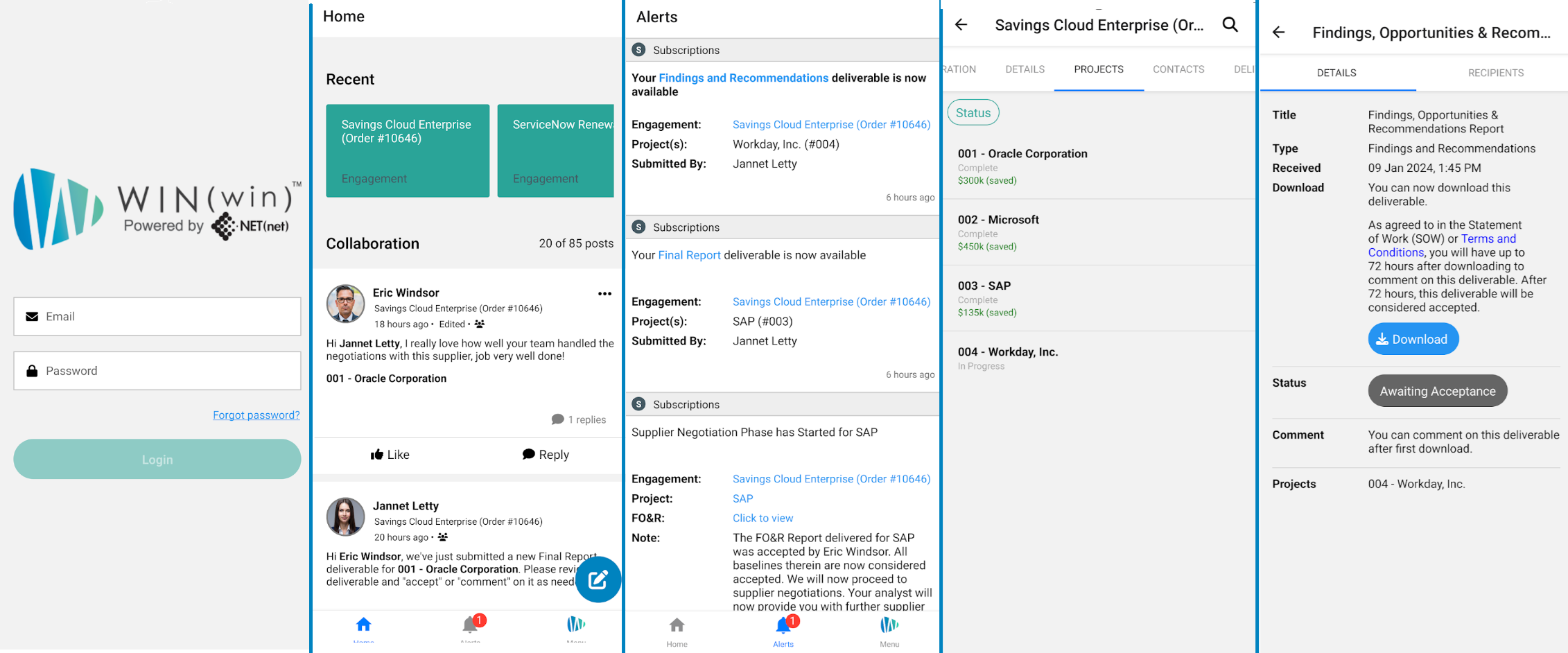Select the Home icon in Home screen navigation
Screen dimensions: 1568x653
(x=363, y=626)
